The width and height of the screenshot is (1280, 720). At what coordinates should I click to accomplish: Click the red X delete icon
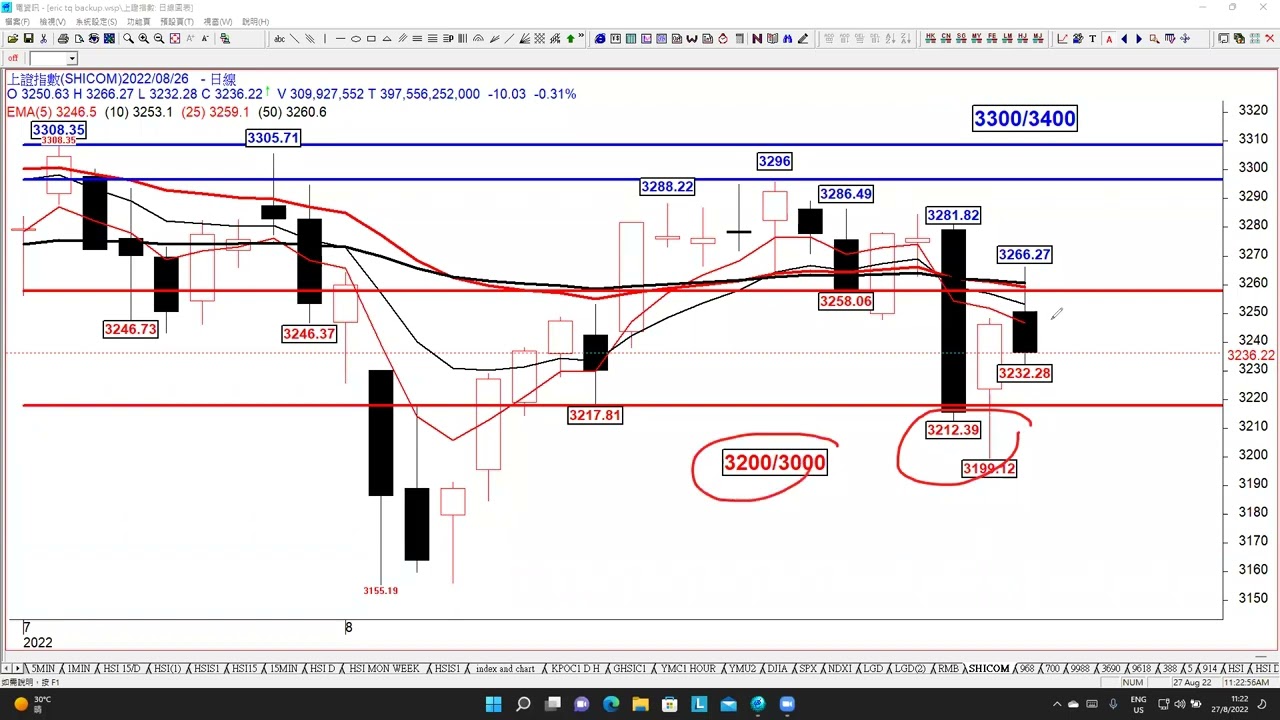click(x=1269, y=39)
